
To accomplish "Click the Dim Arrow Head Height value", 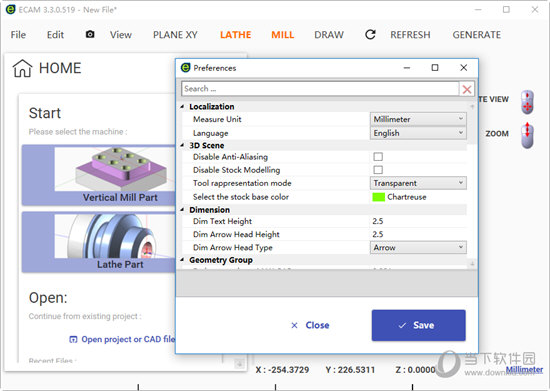I will tap(378, 234).
